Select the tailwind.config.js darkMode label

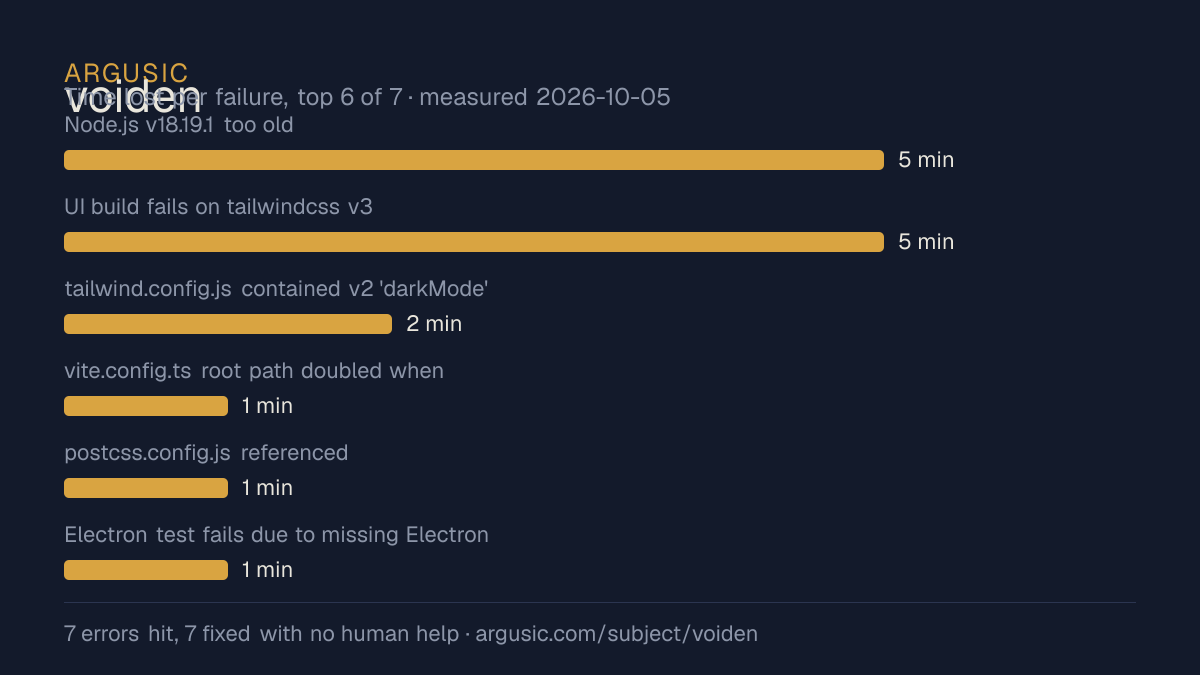276,289
